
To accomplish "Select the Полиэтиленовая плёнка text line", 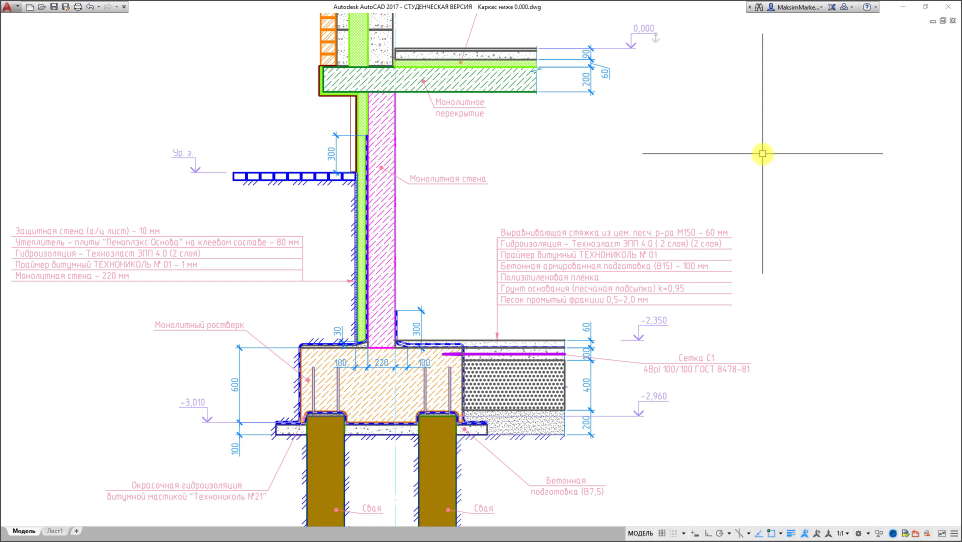I will (x=549, y=277).
